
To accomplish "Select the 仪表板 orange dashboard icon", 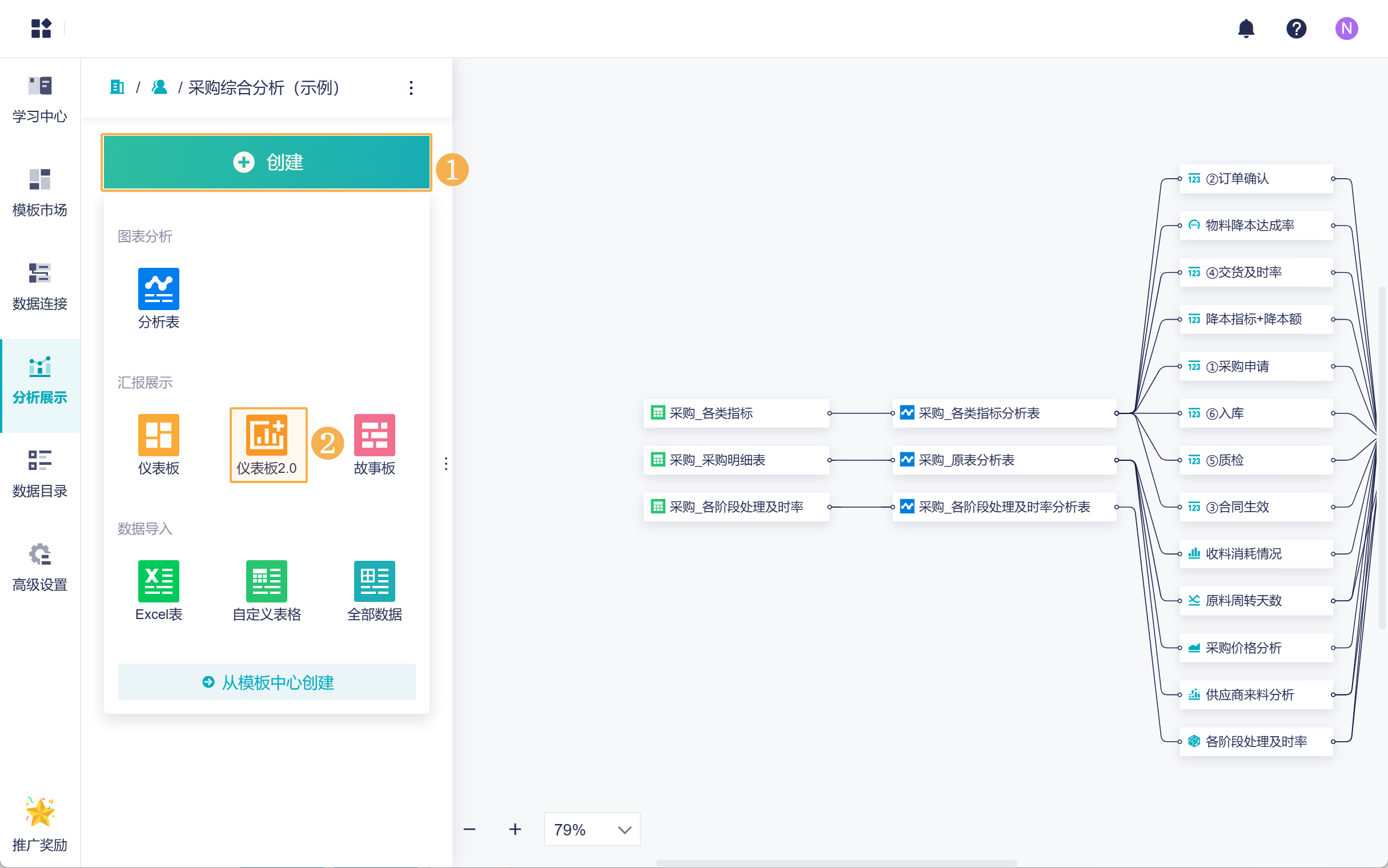I will [158, 435].
